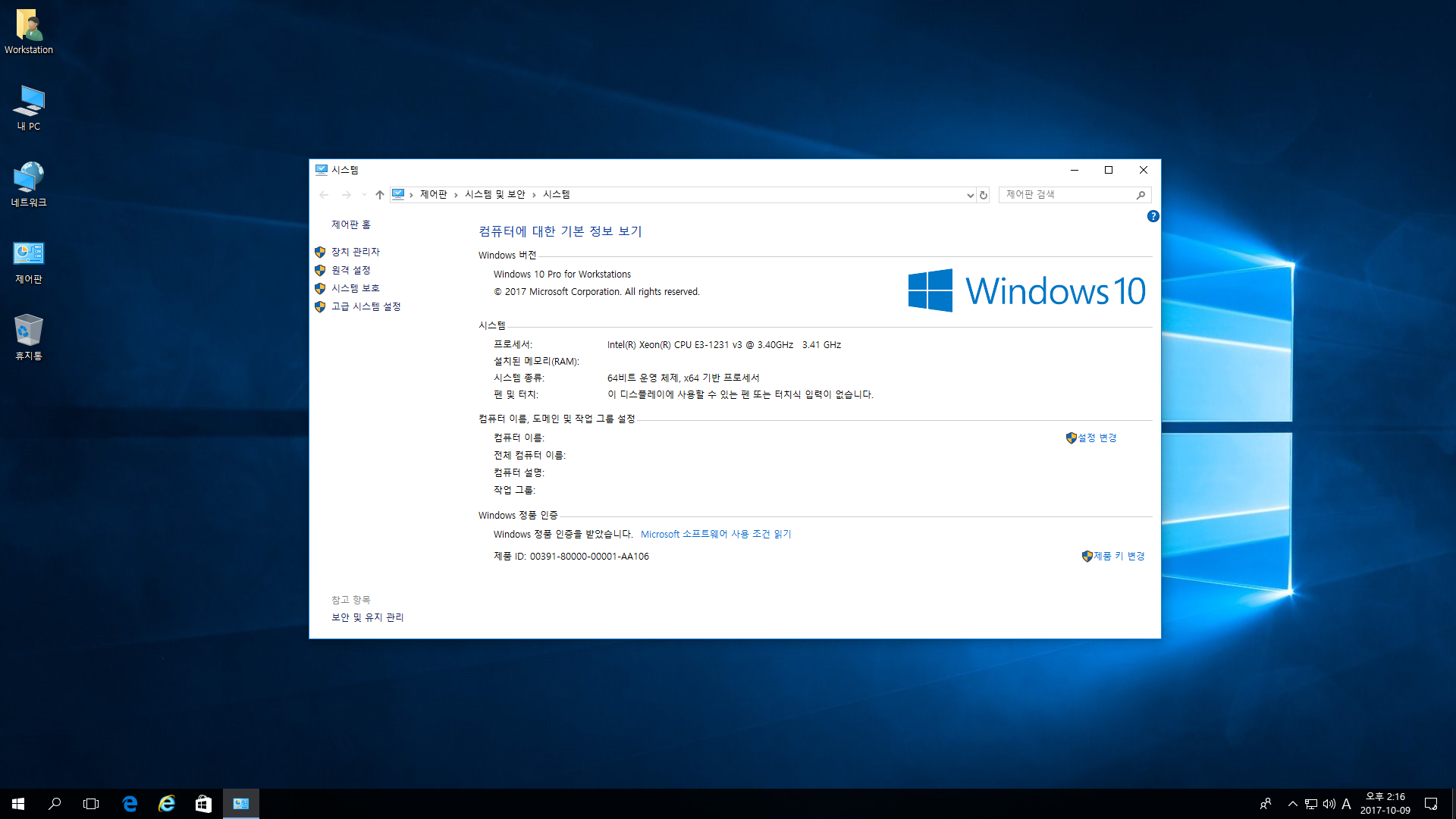Open the People icon in system tray
This screenshot has width=1456, height=819.
click(1266, 804)
